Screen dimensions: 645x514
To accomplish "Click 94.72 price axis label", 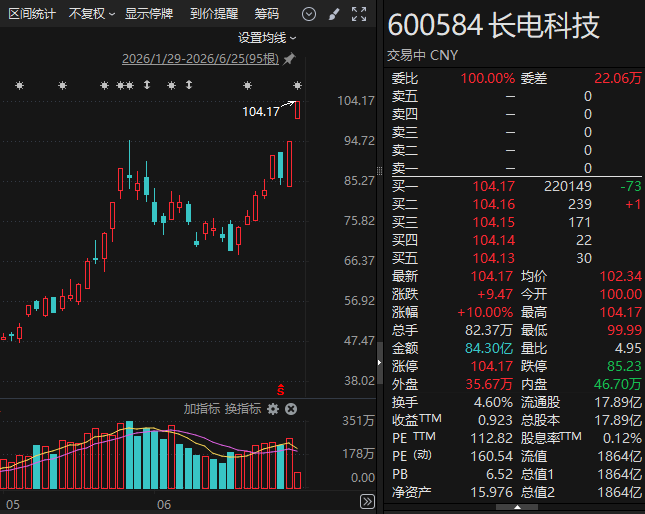I will (359, 141).
